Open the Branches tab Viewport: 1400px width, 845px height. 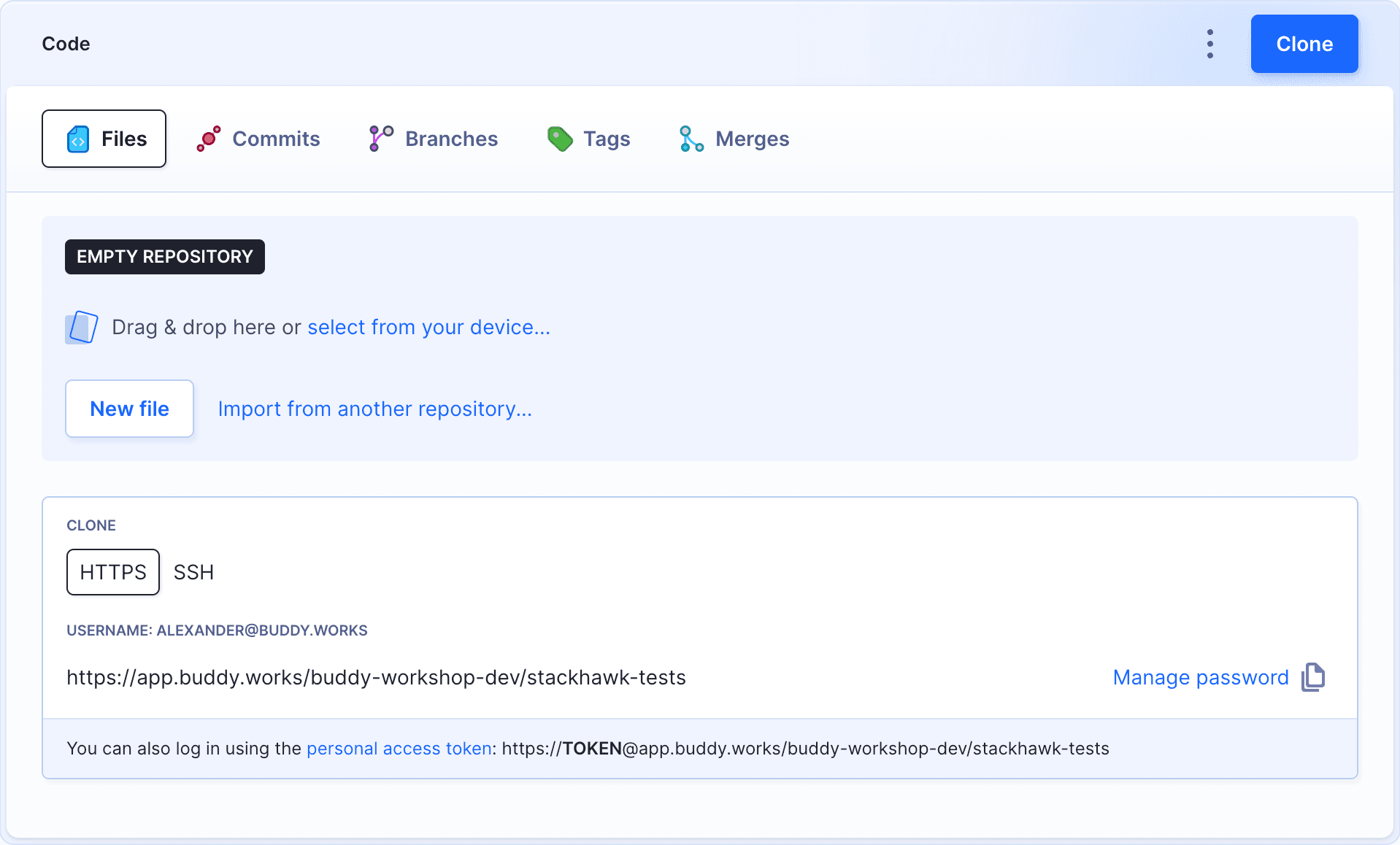pos(434,139)
